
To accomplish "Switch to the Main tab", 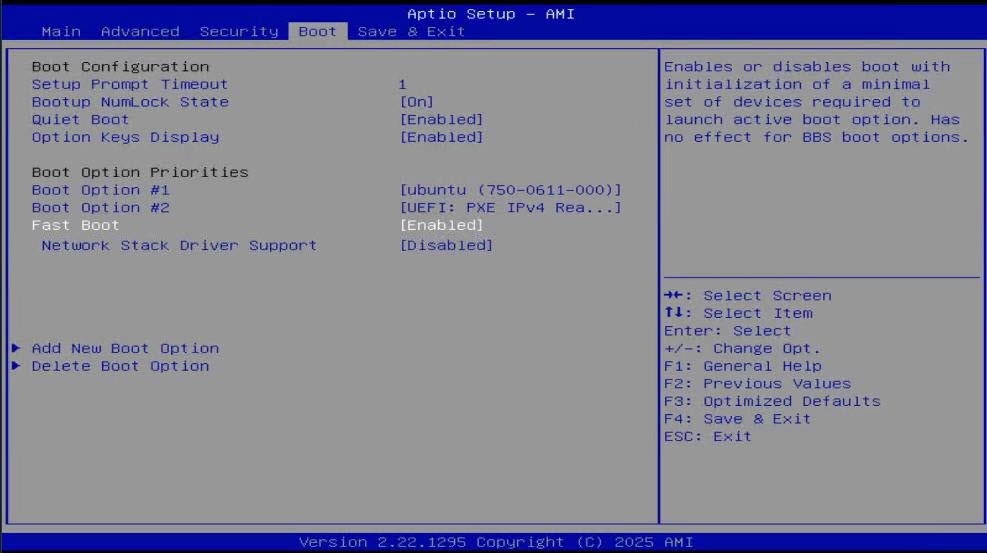I will 61,31.
